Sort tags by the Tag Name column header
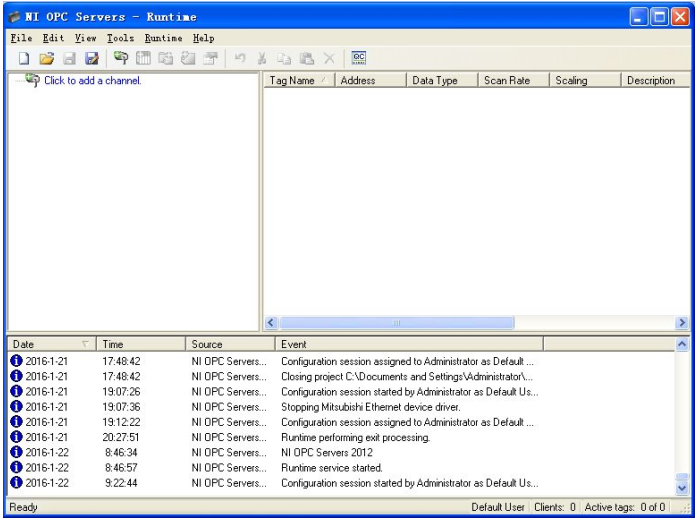Image resolution: width=697 pixels, height=520 pixels. pos(299,80)
